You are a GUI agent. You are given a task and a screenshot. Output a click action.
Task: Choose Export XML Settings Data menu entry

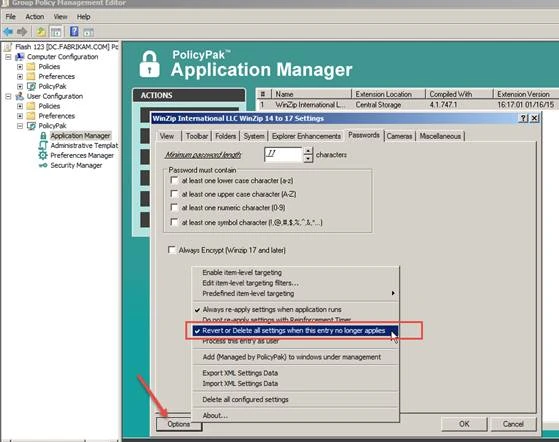240,373
